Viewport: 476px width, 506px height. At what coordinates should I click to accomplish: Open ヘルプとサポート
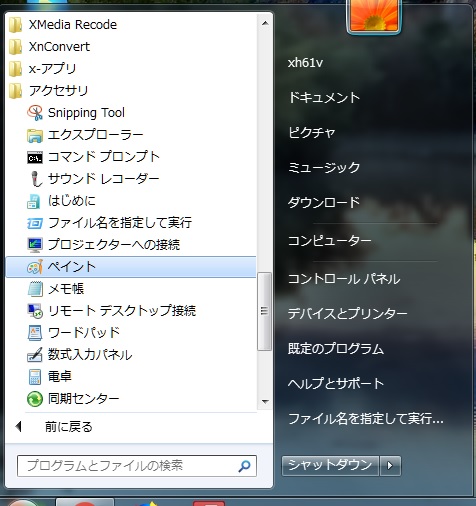click(x=336, y=383)
